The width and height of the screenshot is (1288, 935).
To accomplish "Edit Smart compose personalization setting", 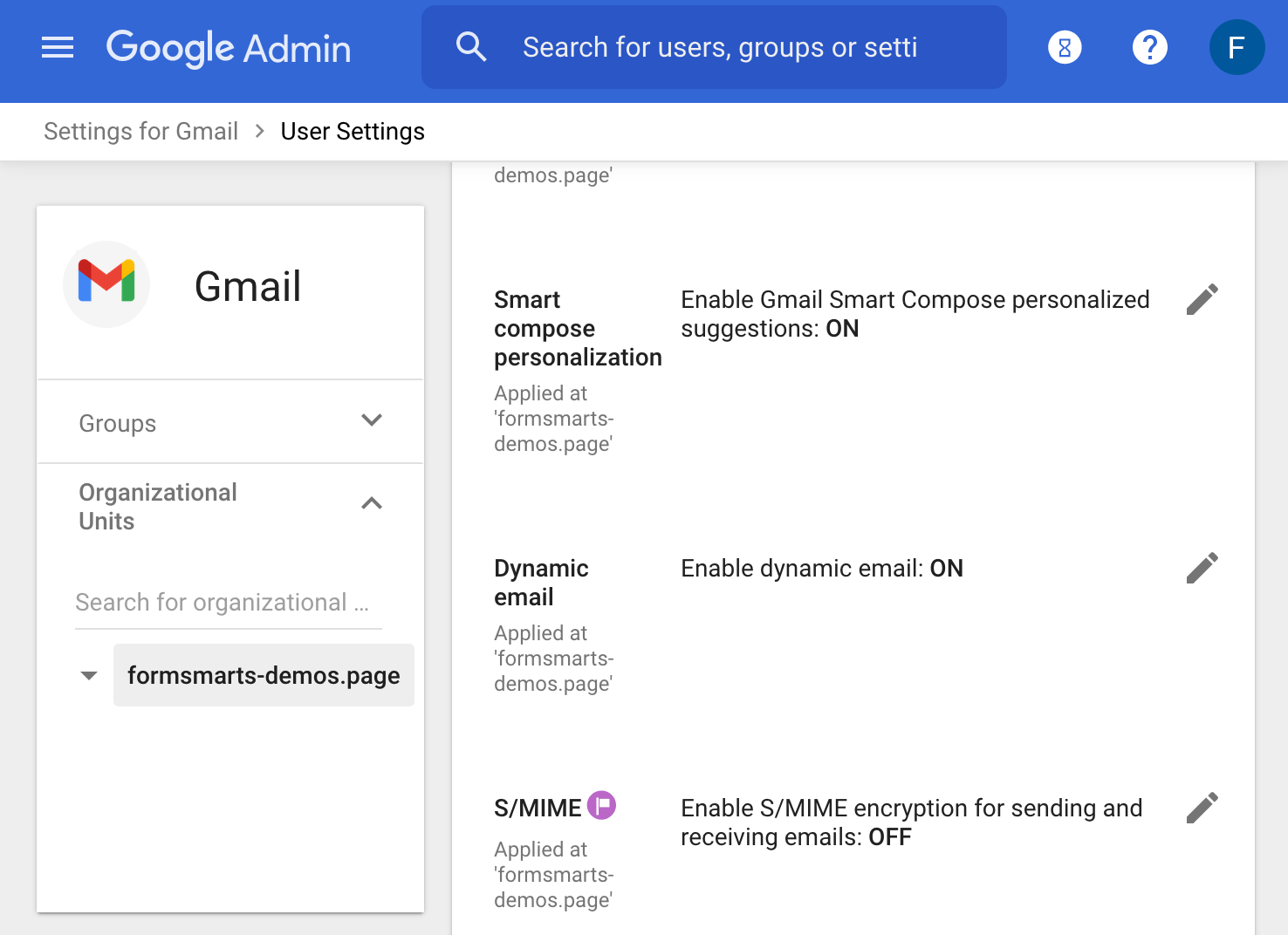I will point(1202,299).
